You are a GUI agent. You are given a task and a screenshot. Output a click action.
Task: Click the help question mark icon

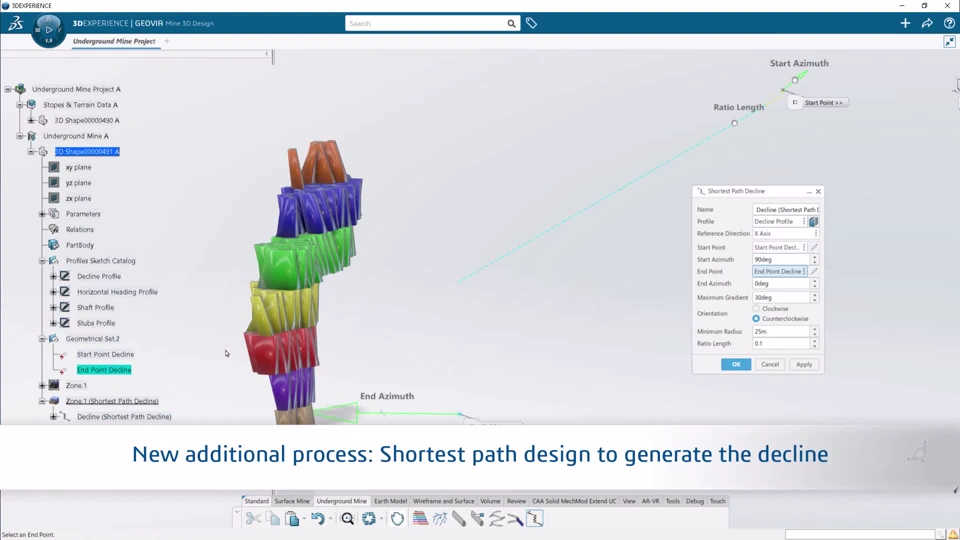[949, 23]
